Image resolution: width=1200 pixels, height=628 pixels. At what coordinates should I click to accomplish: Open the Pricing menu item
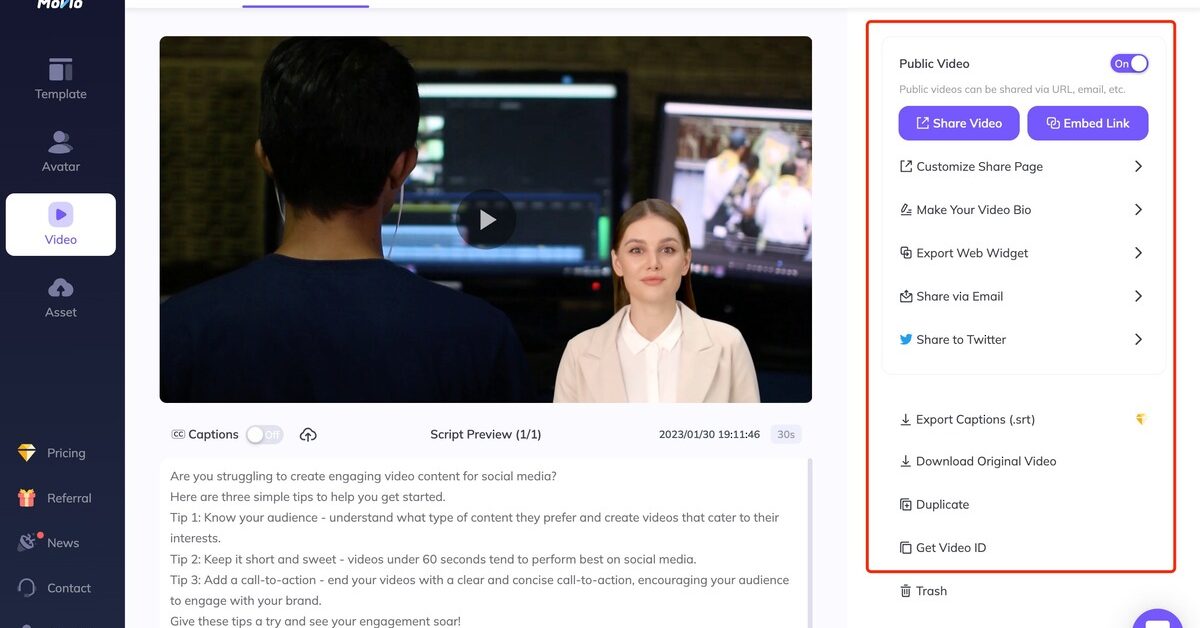pyautogui.click(x=65, y=453)
